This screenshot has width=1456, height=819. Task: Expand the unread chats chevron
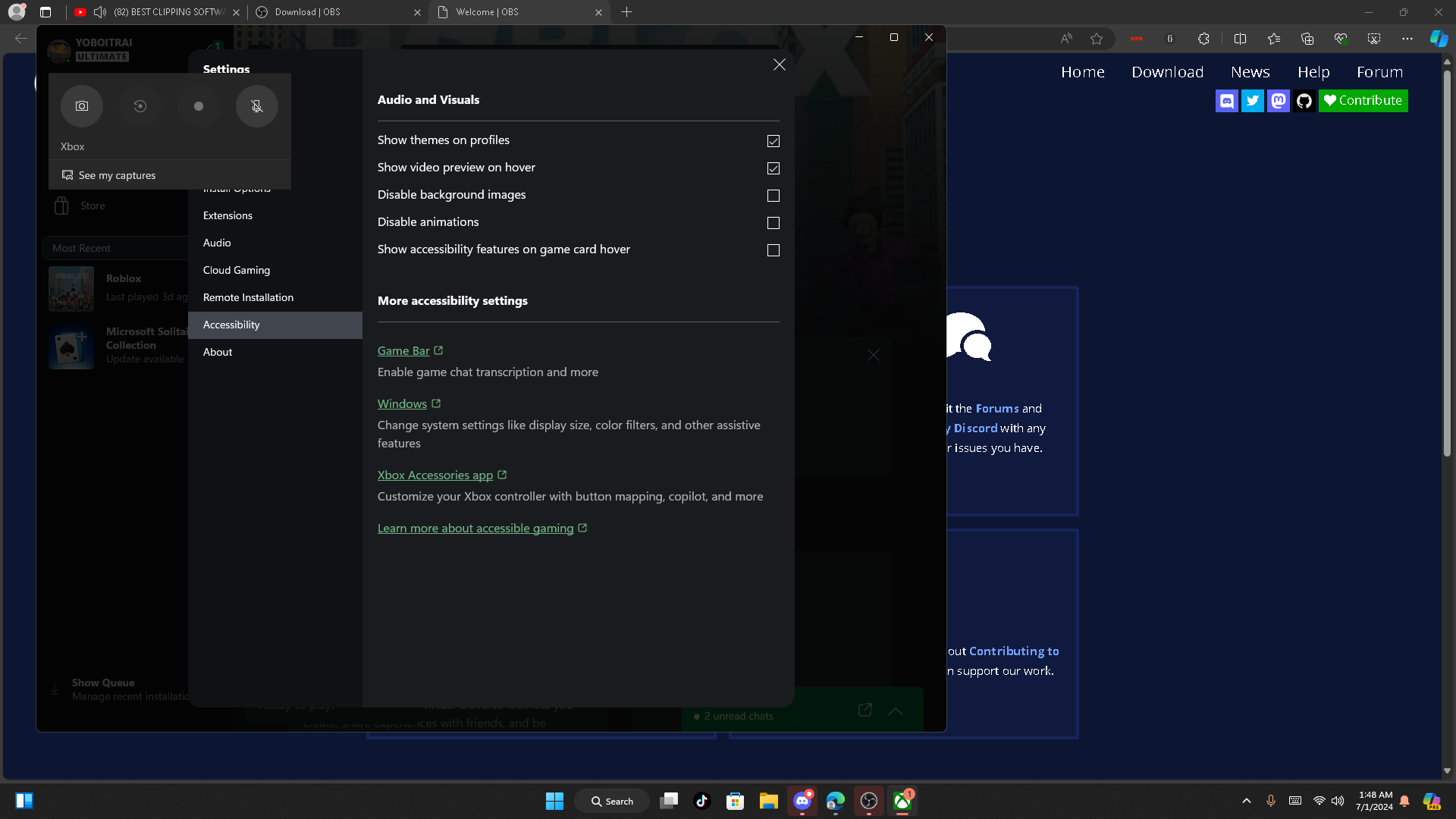tap(896, 711)
